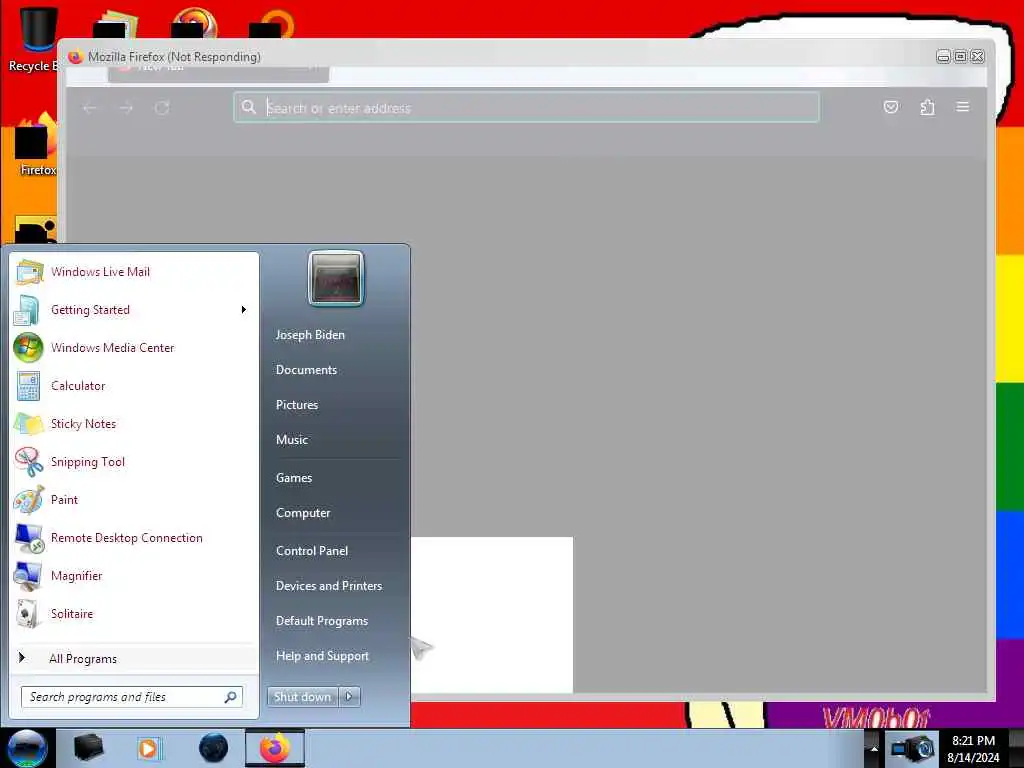Screen dimensions: 1024x768
Task: Click Firefox back arrow
Action: coord(91,108)
